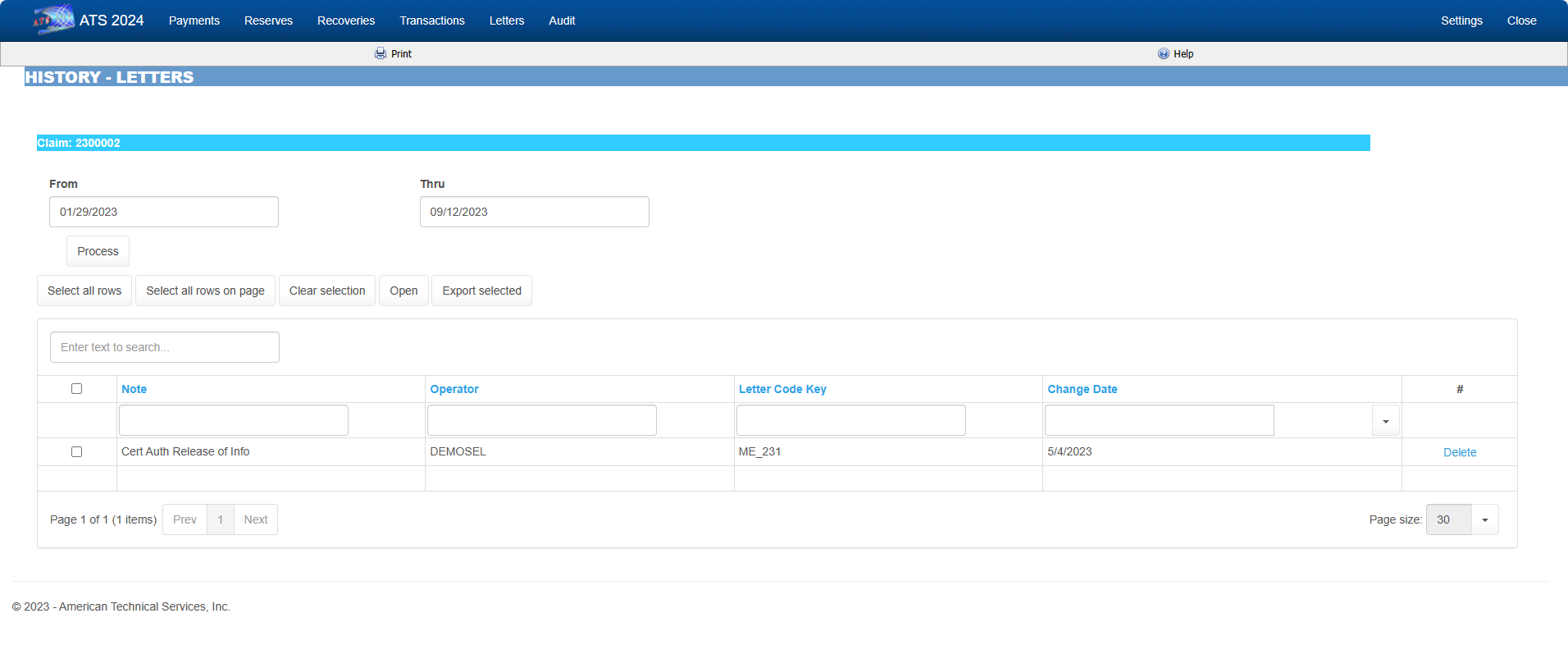Click the Select all rows button
The image size is (1568, 668).
(84, 291)
